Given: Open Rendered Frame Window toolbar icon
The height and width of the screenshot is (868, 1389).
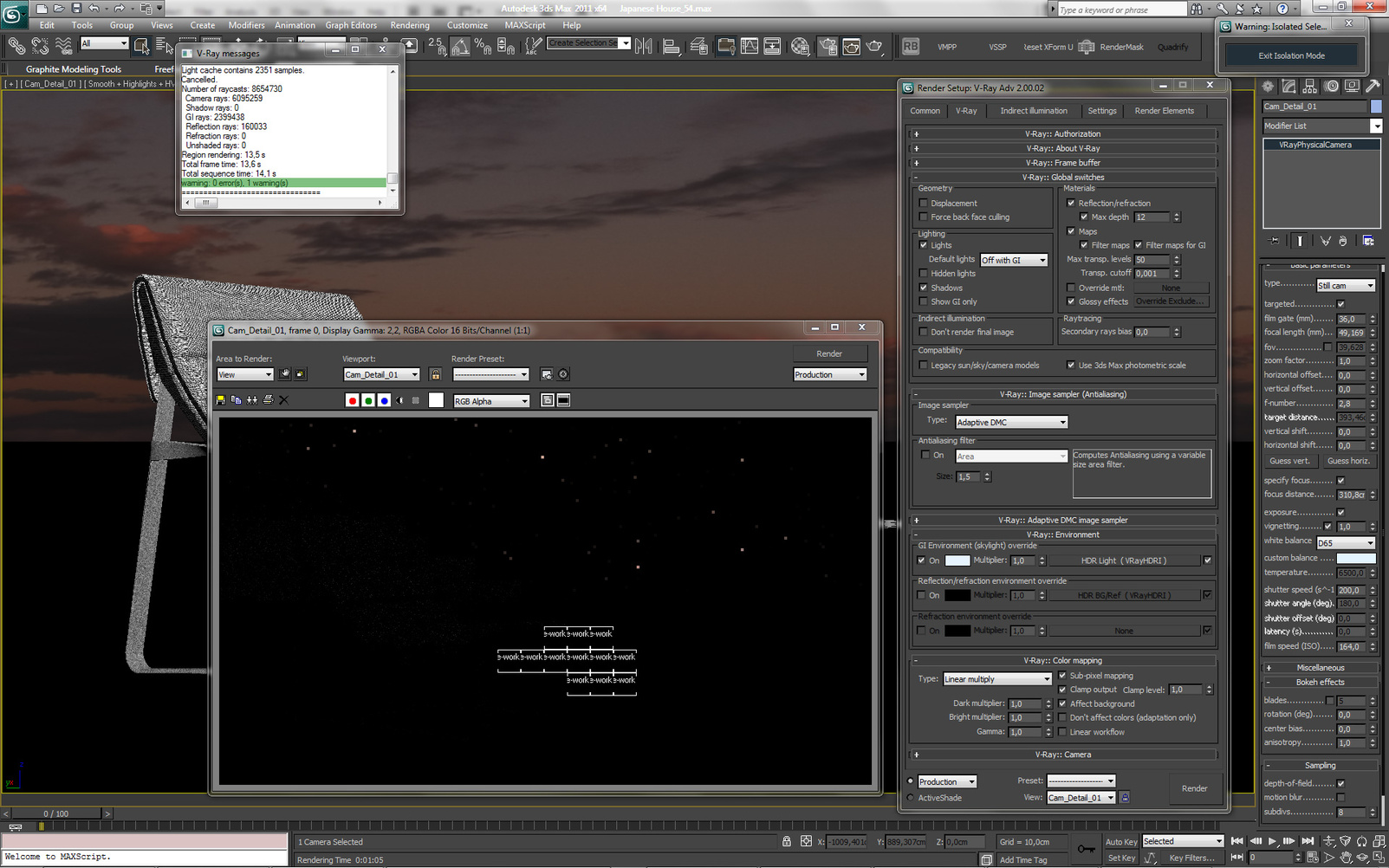Looking at the screenshot, I should pyautogui.click(x=852, y=47).
